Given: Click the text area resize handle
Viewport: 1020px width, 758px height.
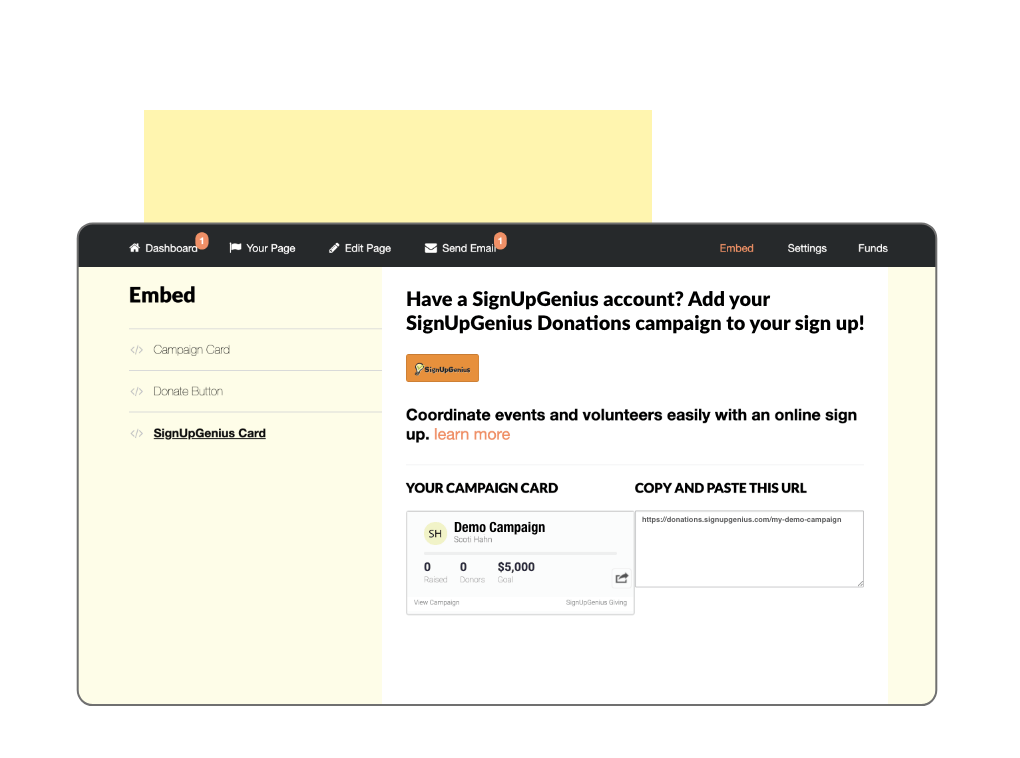Looking at the screenshot, I should [860, 584].
